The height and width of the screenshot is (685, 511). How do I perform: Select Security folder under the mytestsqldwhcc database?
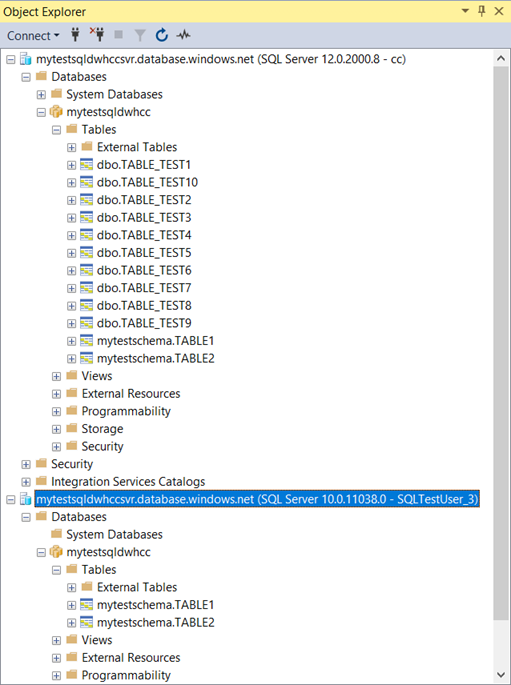pyautogui.click(x=102, y=446)
